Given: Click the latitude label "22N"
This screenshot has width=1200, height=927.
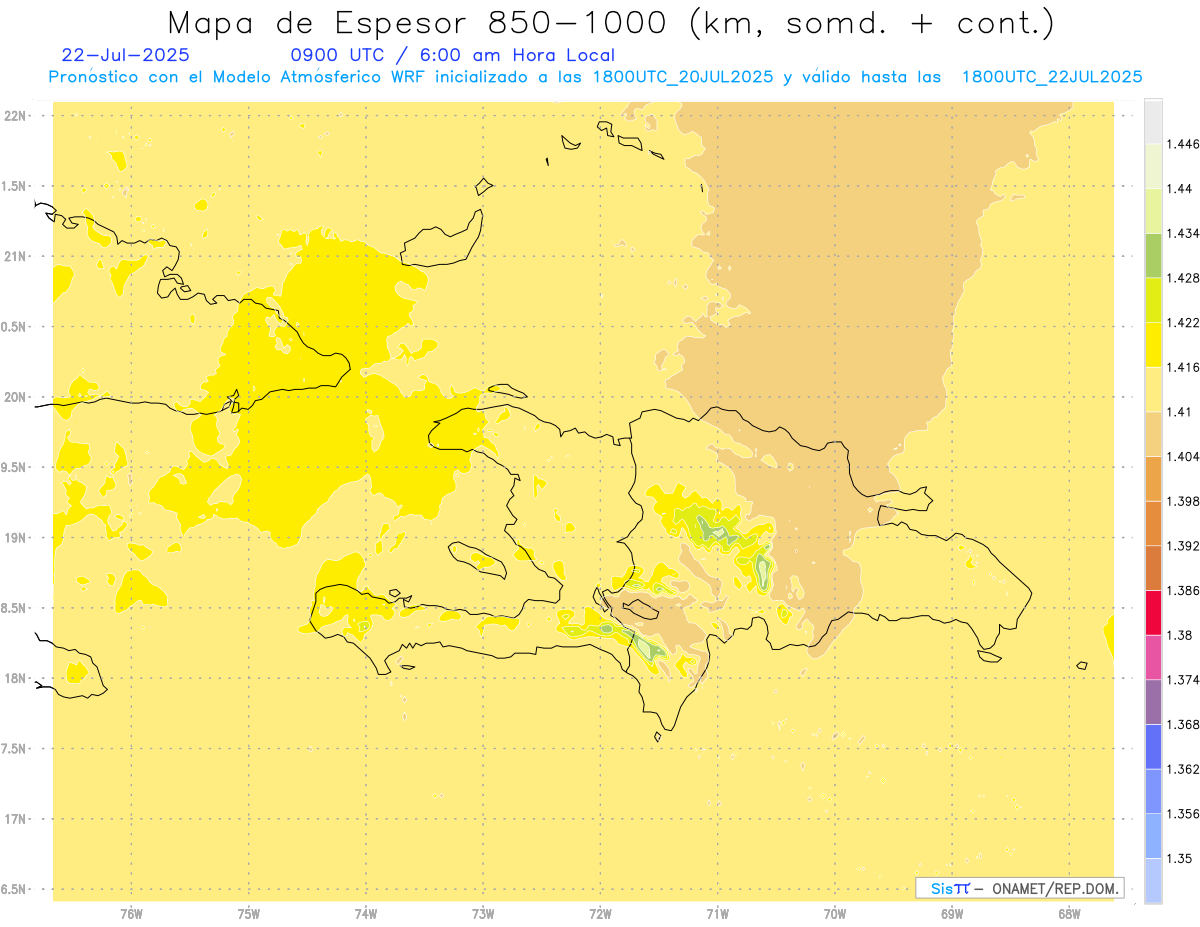Looking at the screenshot, I should click(14, 116).
